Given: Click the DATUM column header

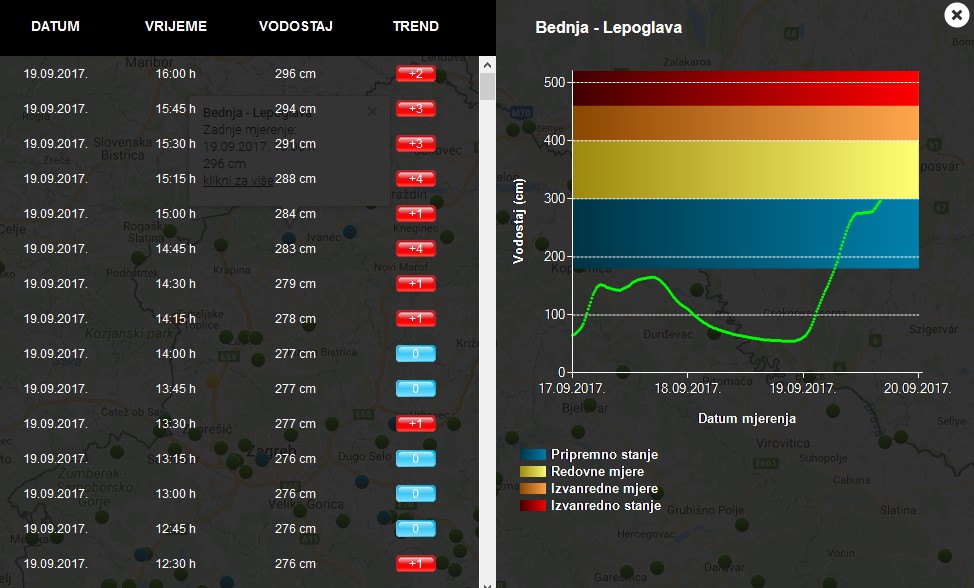Looking at the screenshot, I should coord(55,26).
